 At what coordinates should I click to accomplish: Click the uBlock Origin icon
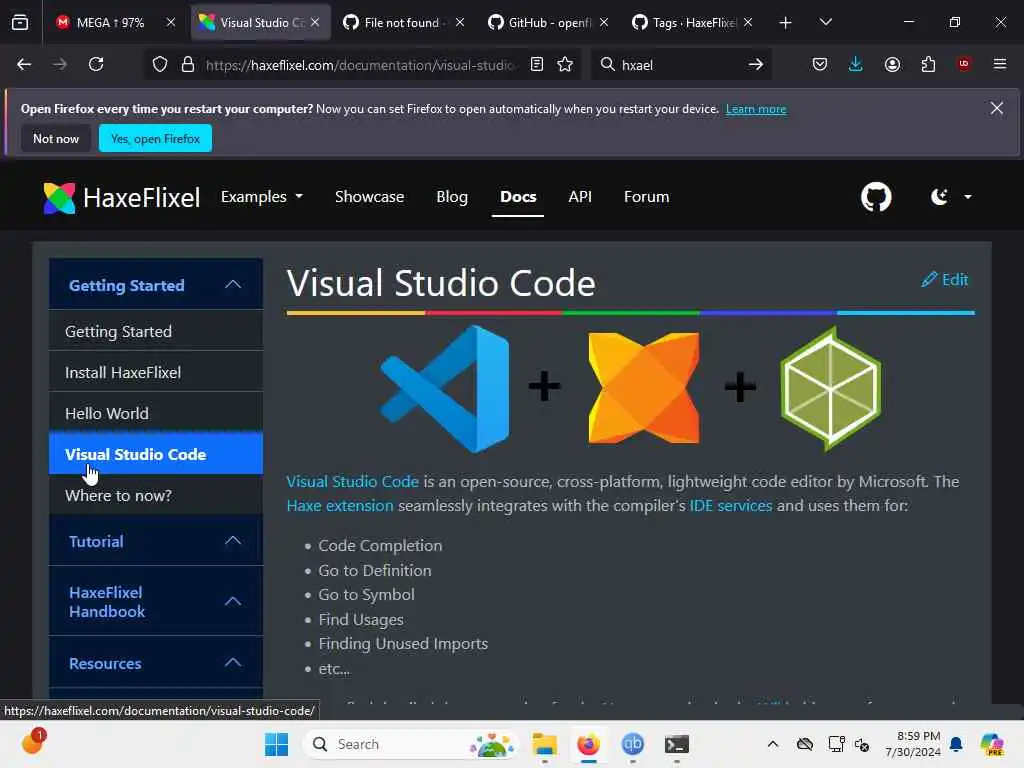coord(963,64)
